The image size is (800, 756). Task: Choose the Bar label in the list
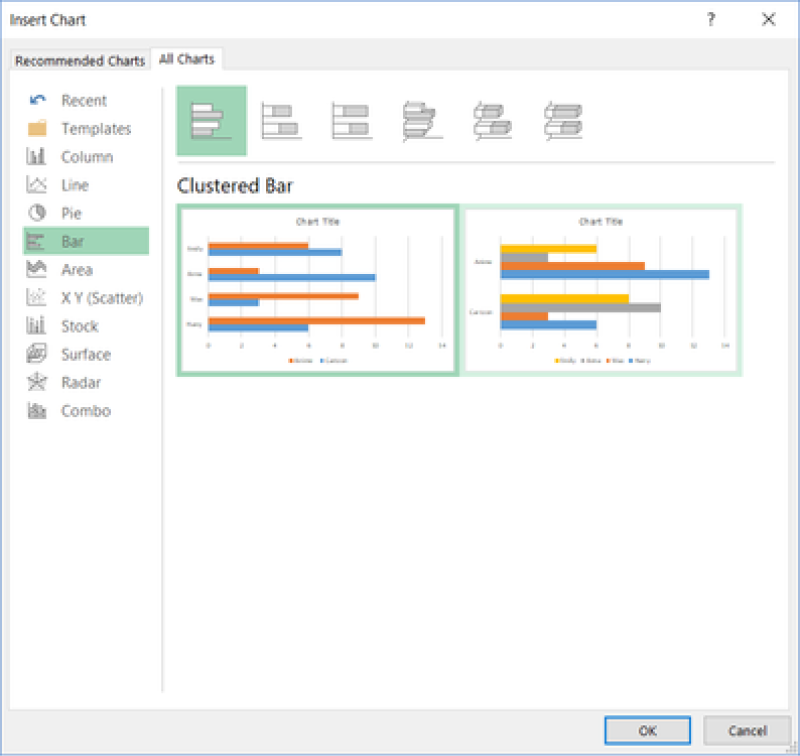point(72,241)
